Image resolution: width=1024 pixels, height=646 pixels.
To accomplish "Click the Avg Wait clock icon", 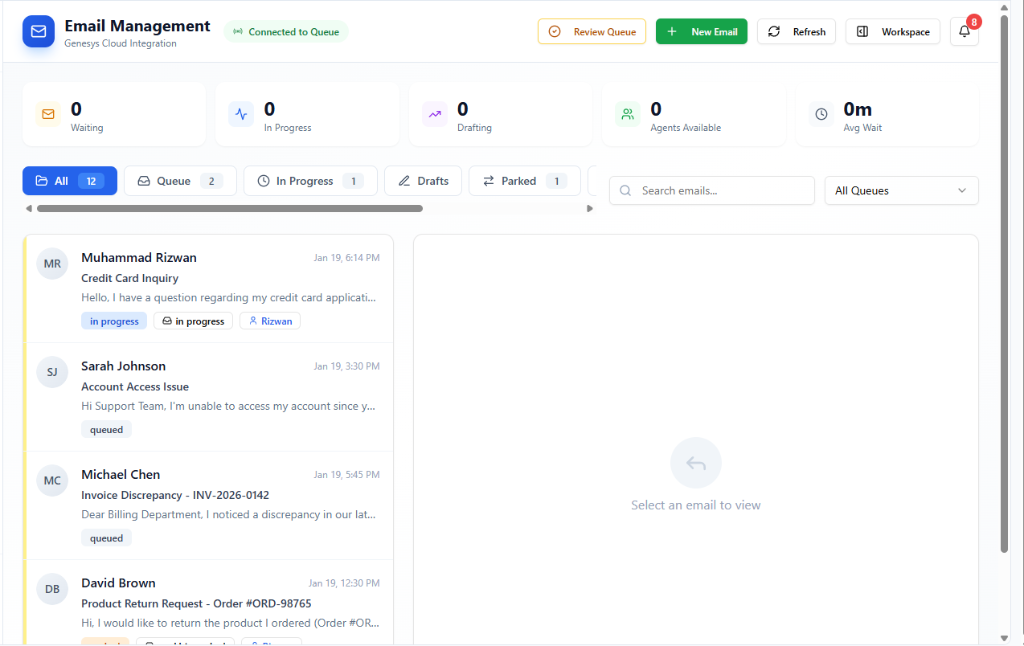I will (821, 114).
